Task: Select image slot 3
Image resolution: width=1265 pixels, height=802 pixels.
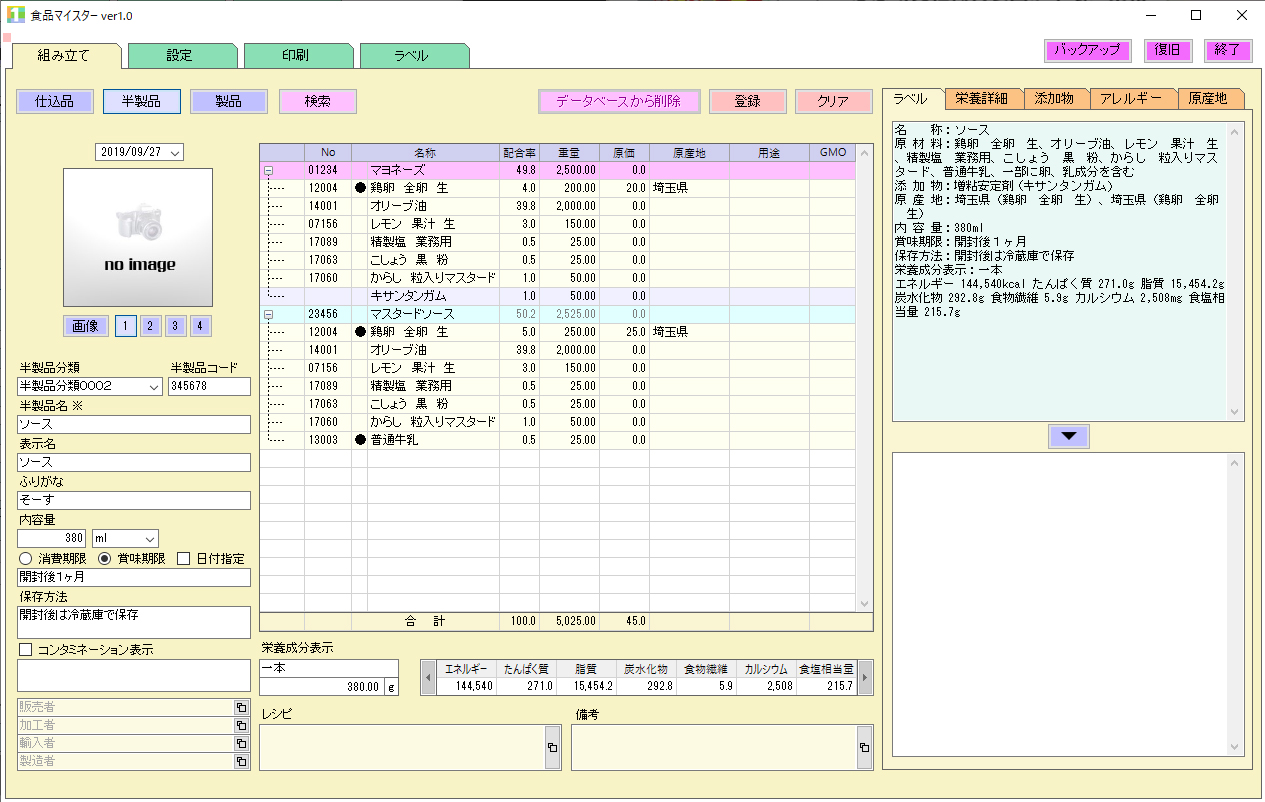Action: tap(175, 326)
